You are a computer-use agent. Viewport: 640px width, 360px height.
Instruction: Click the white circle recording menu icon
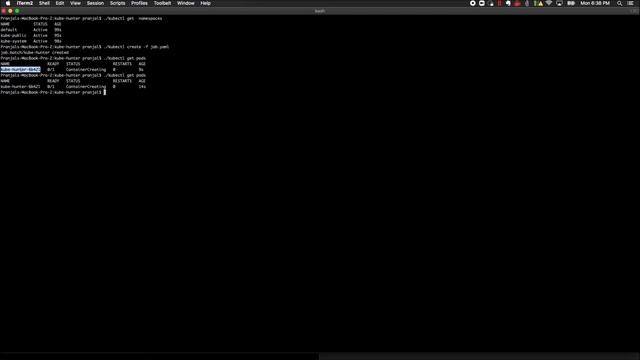point(473,3)
